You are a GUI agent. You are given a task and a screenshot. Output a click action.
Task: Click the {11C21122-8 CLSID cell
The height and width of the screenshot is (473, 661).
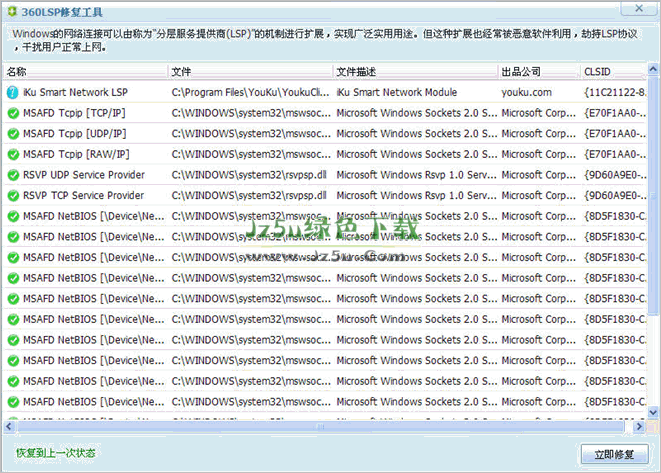point(615,92)
